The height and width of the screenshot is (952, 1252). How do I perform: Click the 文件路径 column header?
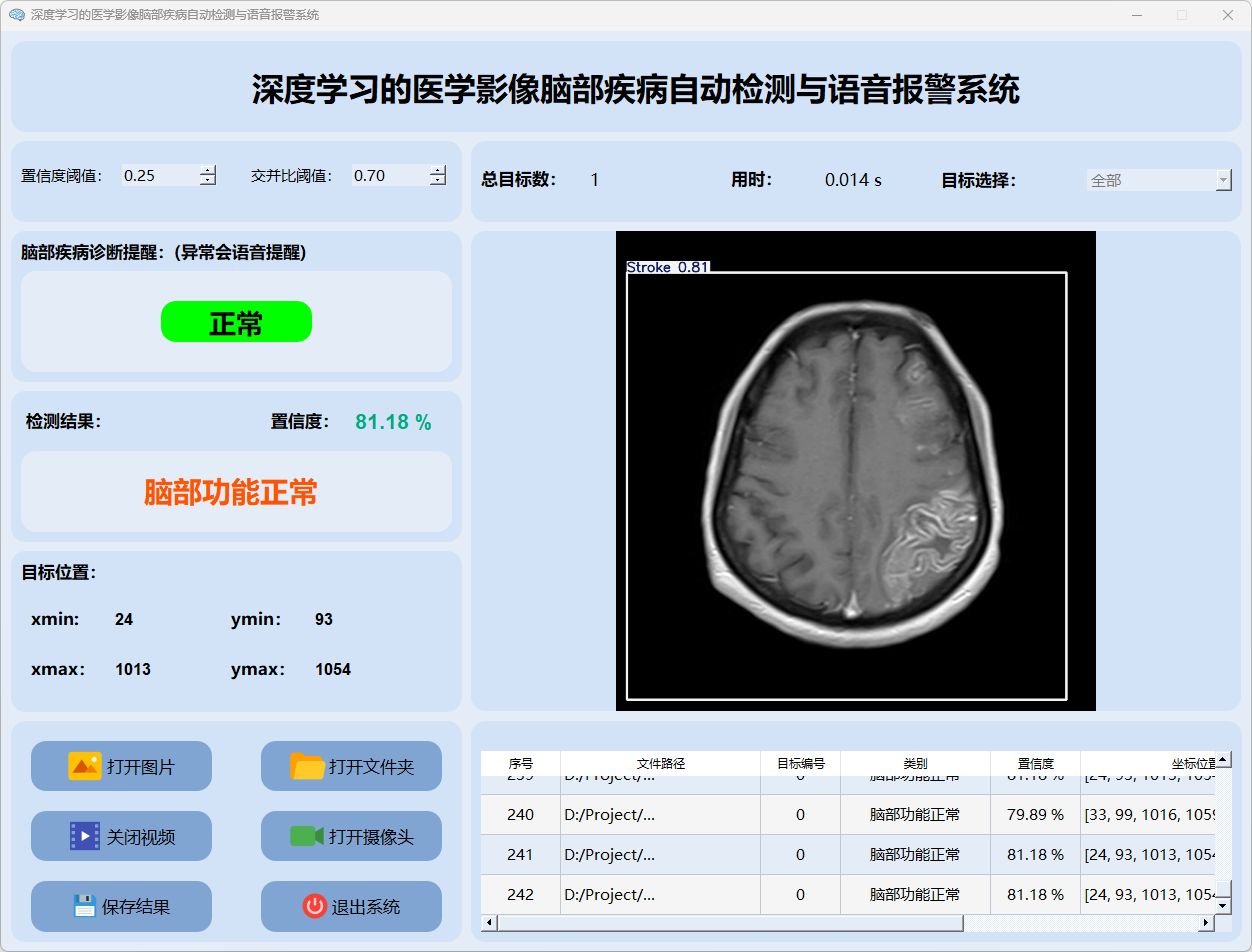click(x=661, y=763)
